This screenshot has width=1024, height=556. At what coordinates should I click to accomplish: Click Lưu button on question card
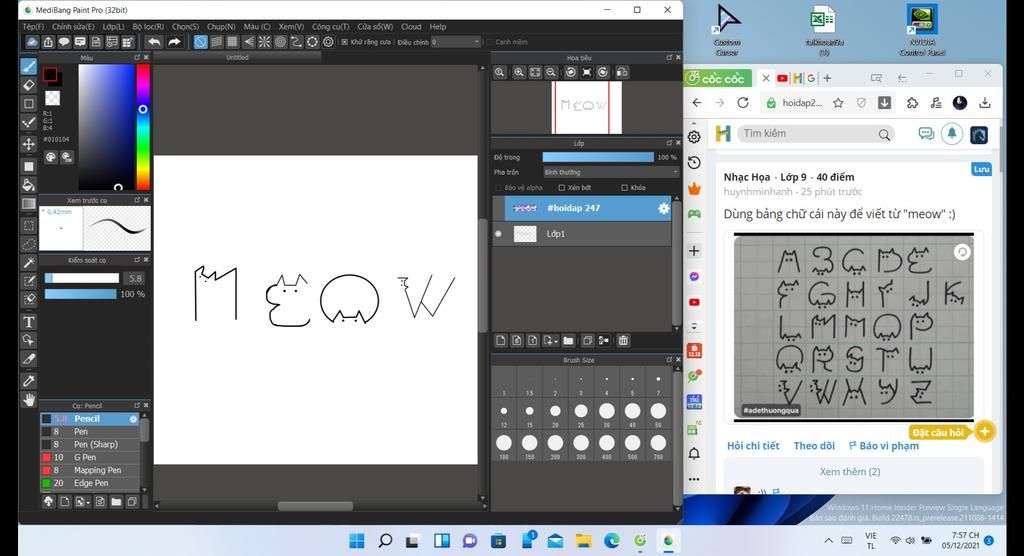[981, 169]
